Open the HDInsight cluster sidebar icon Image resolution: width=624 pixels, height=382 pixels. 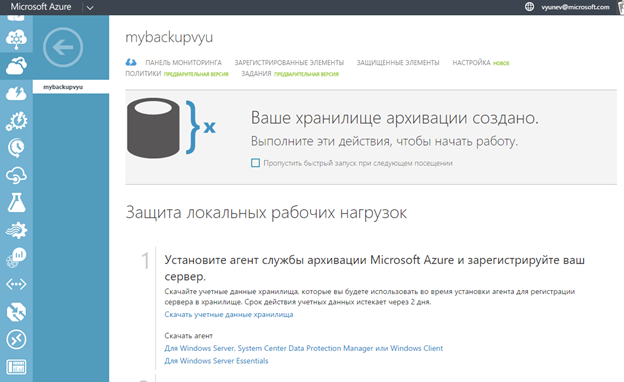point(16,39)
